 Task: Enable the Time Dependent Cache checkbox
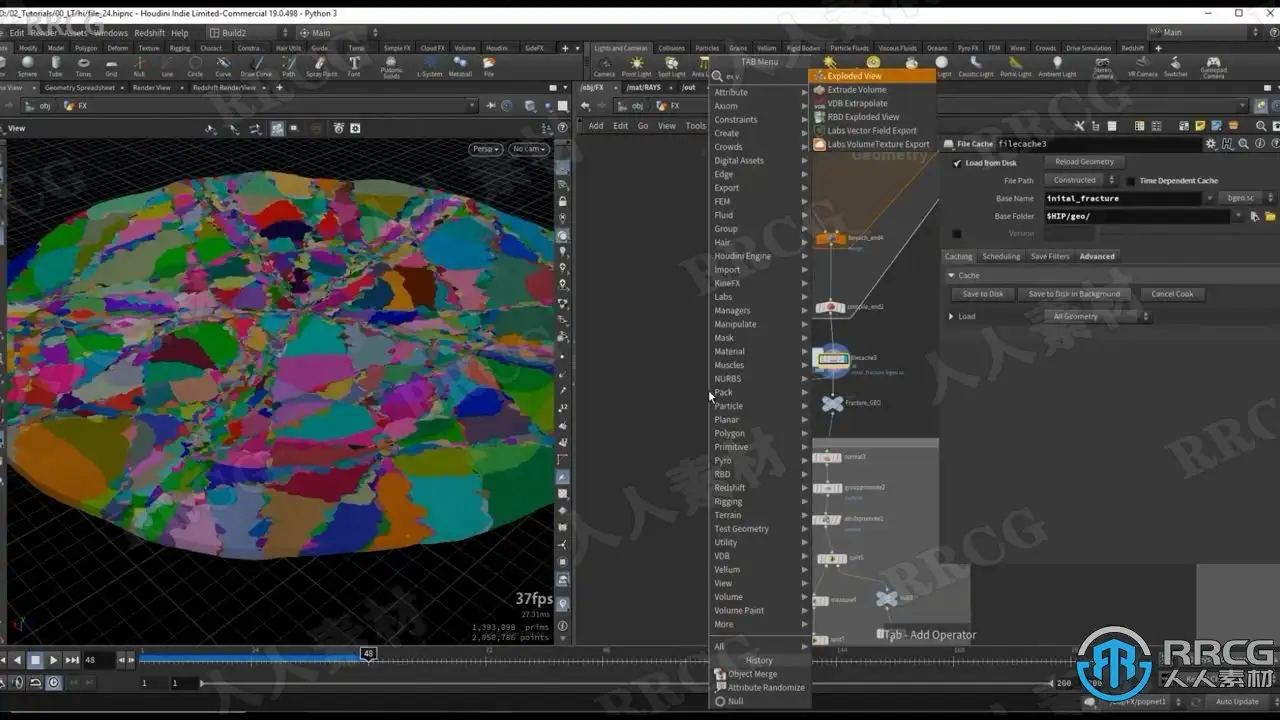[x=1130, y=181]
